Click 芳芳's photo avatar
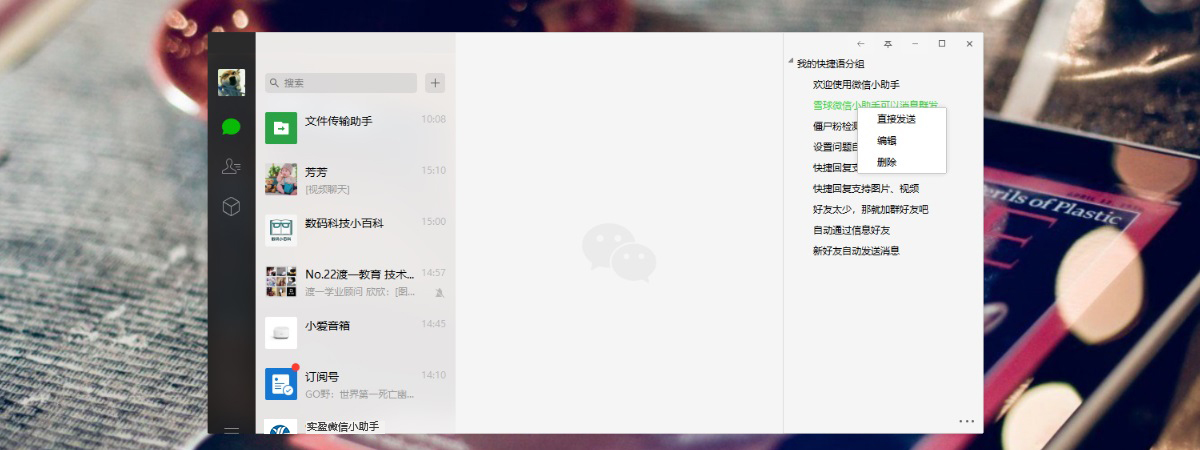Image resolution: width=1200 pixels, height=450 pixels. point(281,179)
